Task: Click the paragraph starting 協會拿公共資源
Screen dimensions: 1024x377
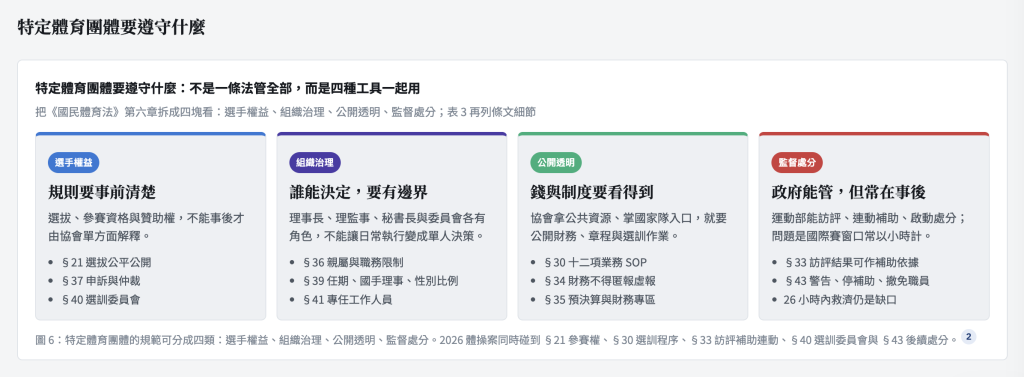Action: tap(628, 226)
